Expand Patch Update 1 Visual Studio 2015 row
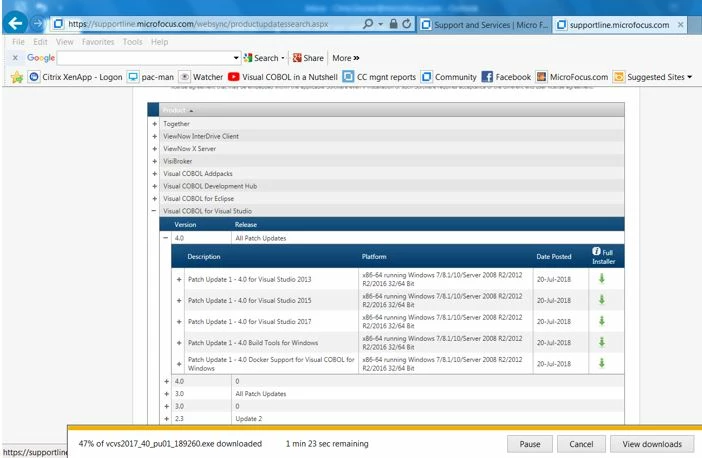The height and width of the screenshot is (458, 702). tap(179, 300)
